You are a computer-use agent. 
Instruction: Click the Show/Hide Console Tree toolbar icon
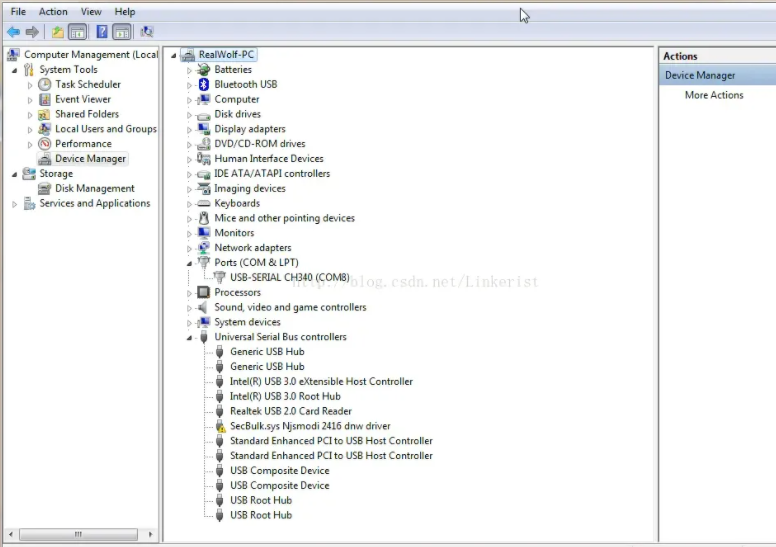77,32
